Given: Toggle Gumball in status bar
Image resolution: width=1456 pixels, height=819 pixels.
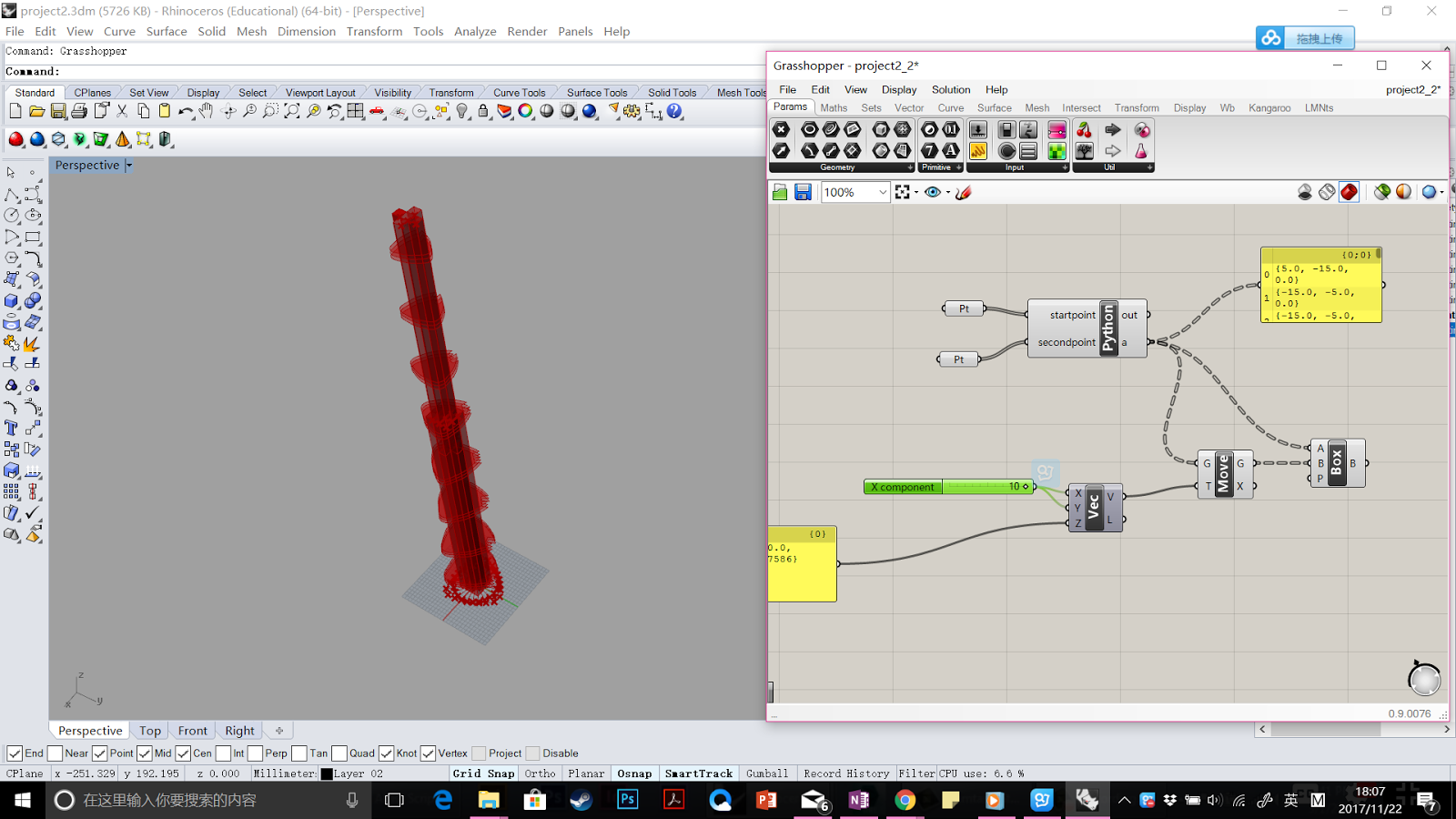Looking at the screenshot, I should (767, 773).
